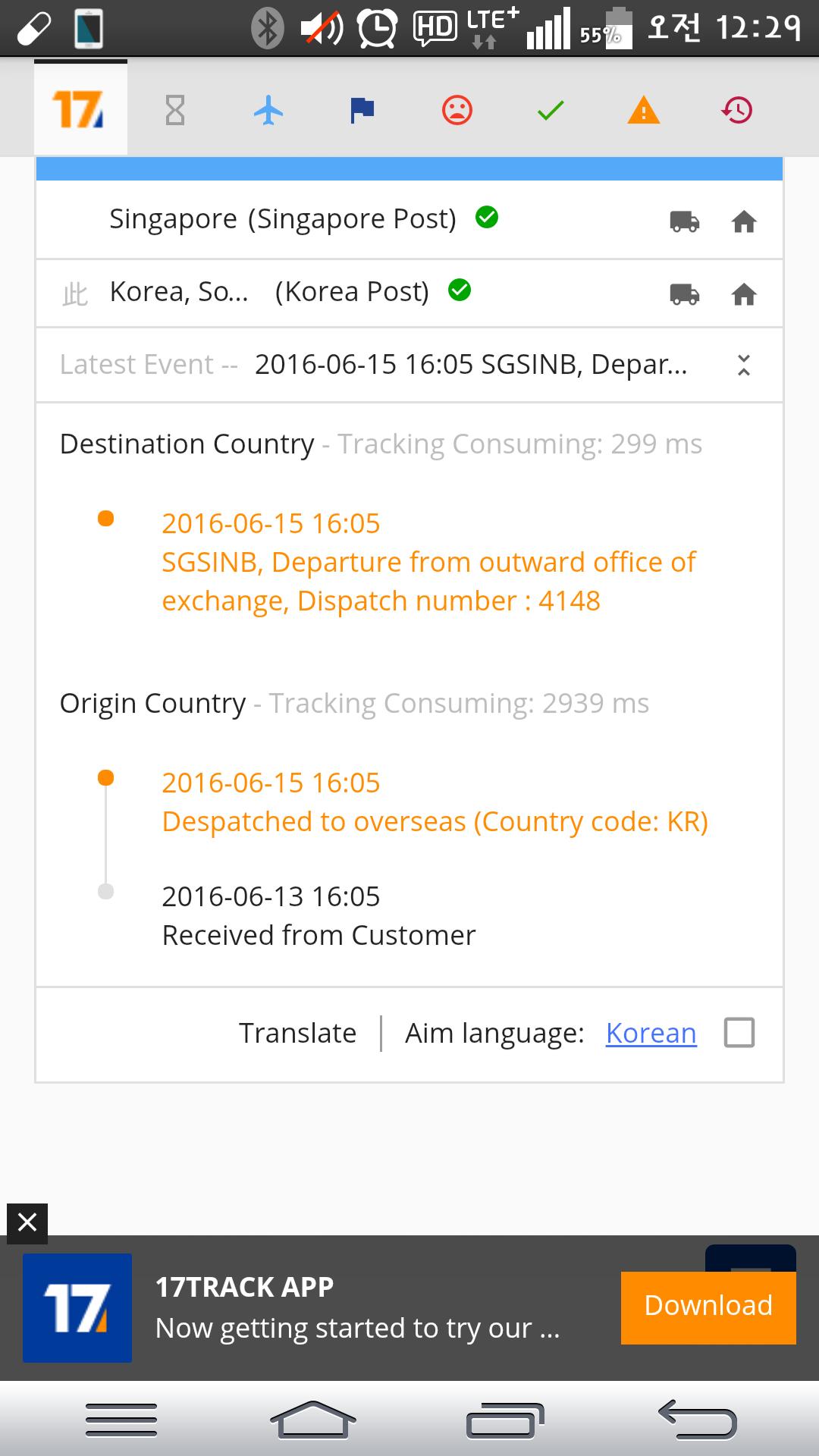Viewport: 819px width, 1456px height.
Task: Select the orange warning alert icon
Action: coord(644,111)
